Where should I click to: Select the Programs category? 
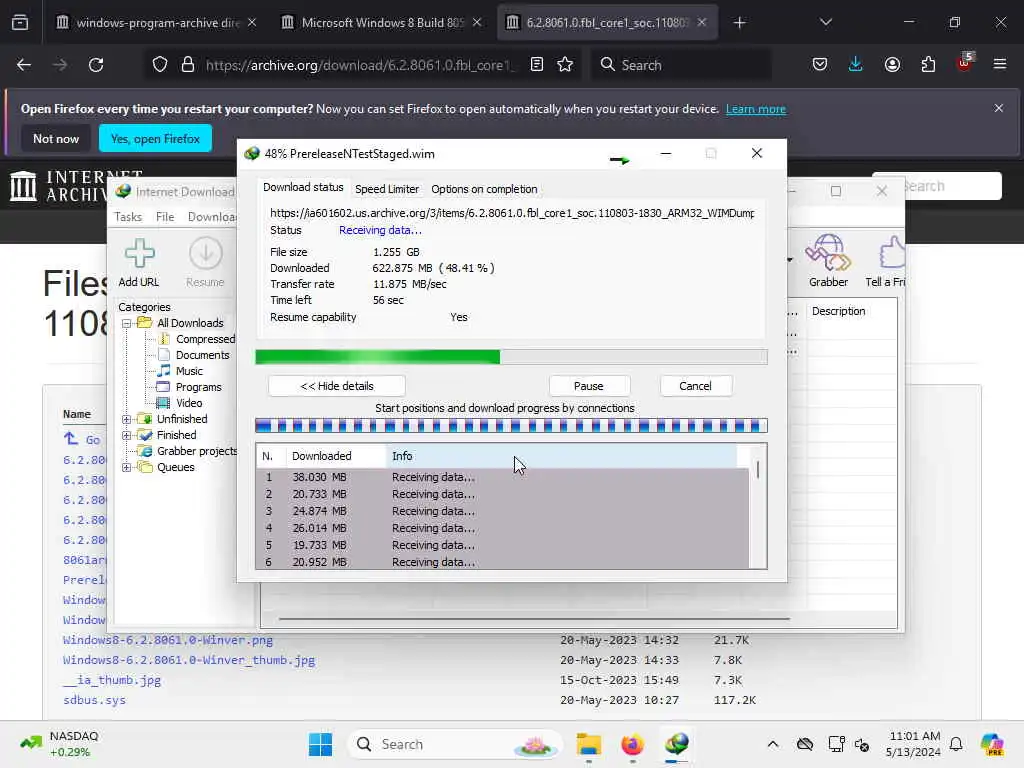coord(199,387)
